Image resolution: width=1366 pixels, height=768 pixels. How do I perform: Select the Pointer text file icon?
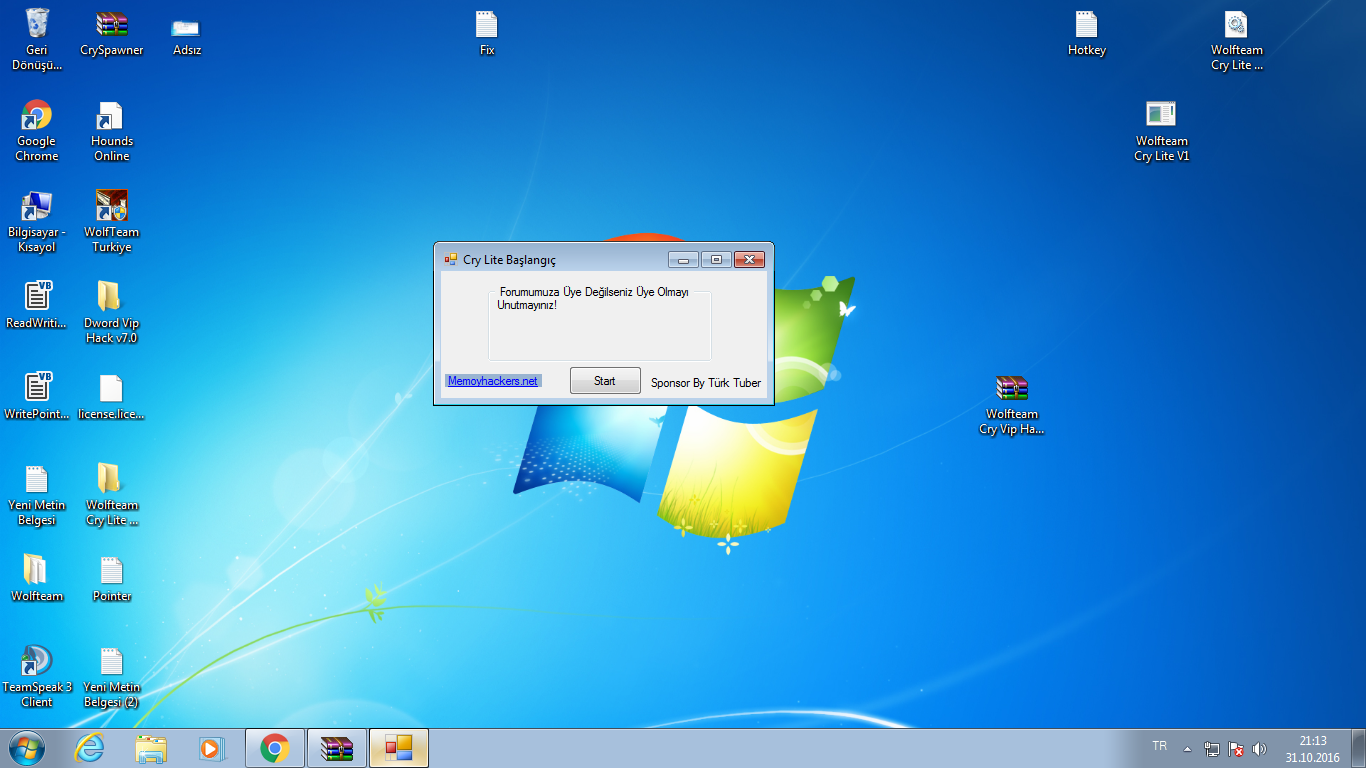[x=112, y=578]
